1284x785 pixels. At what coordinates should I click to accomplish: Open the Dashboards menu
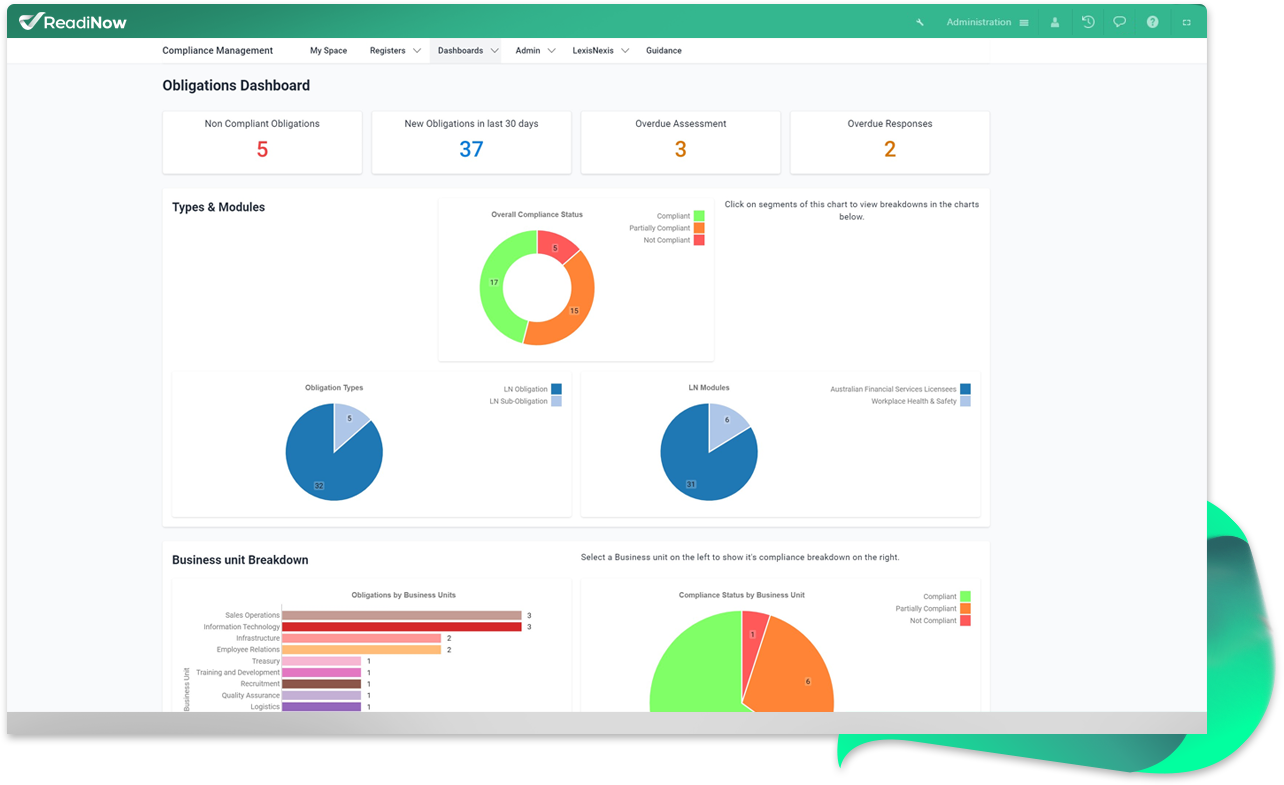point(460,50)
